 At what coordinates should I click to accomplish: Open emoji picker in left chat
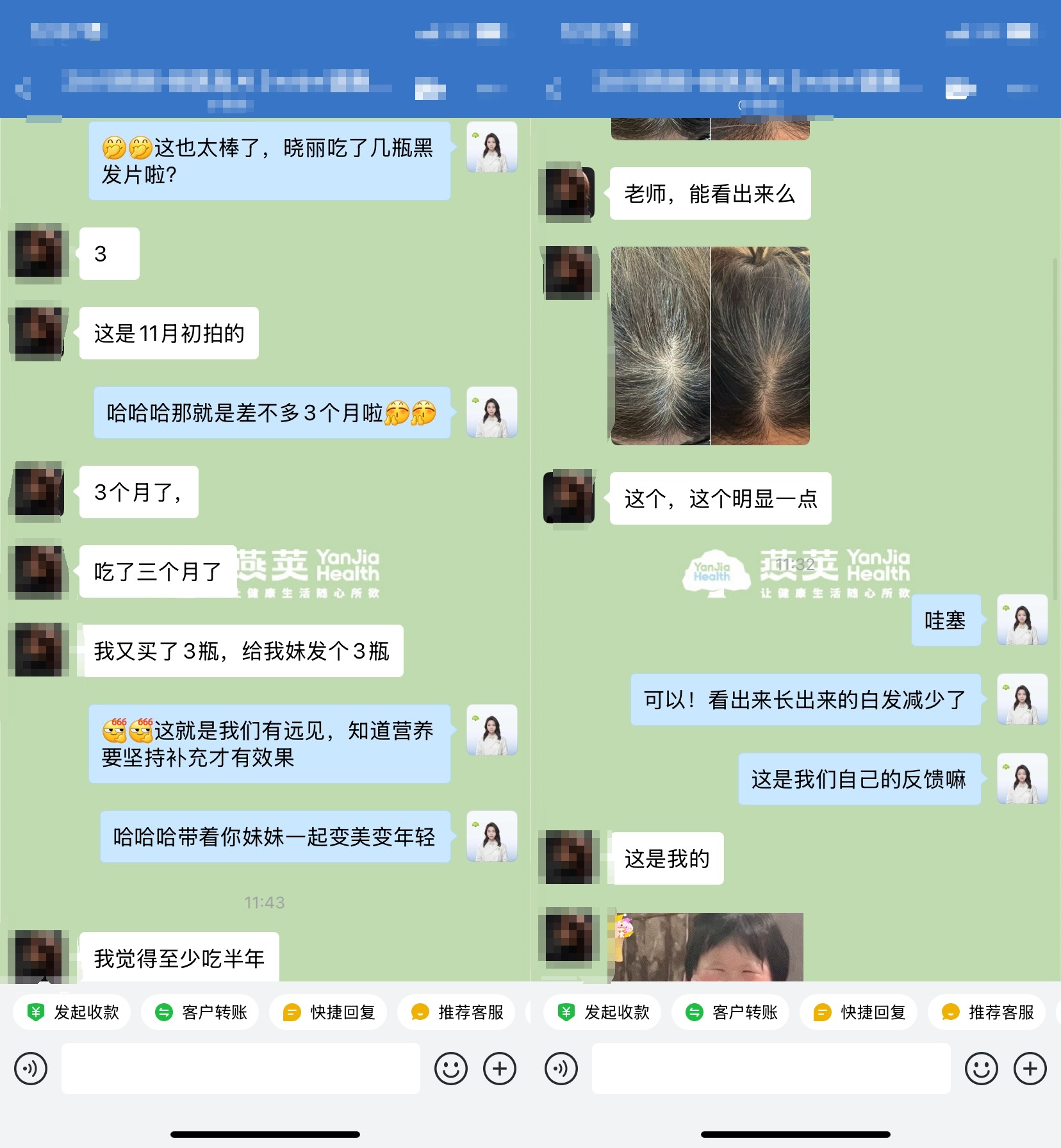point(451,1069)
